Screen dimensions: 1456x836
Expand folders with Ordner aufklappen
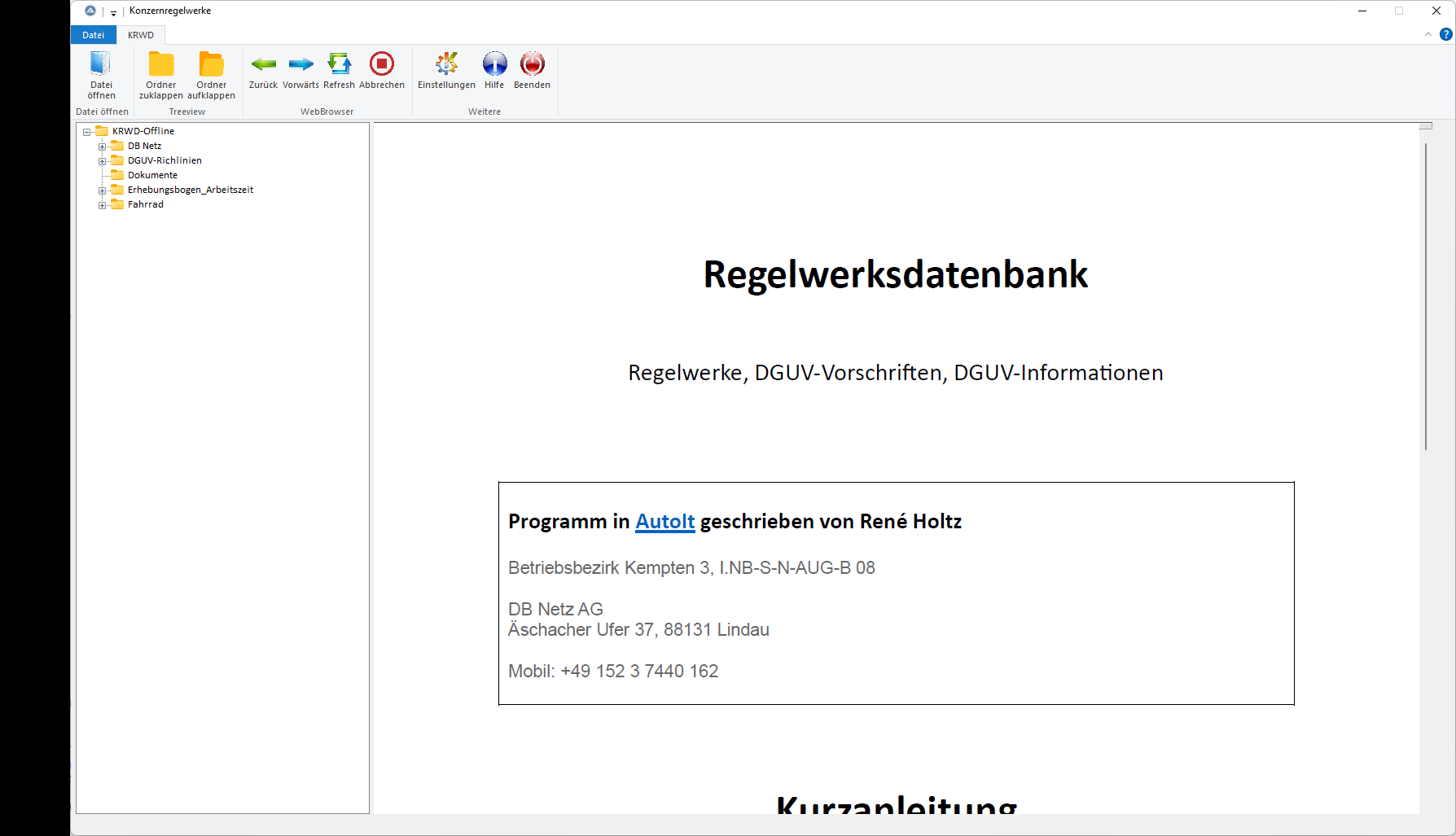(211, 65)
